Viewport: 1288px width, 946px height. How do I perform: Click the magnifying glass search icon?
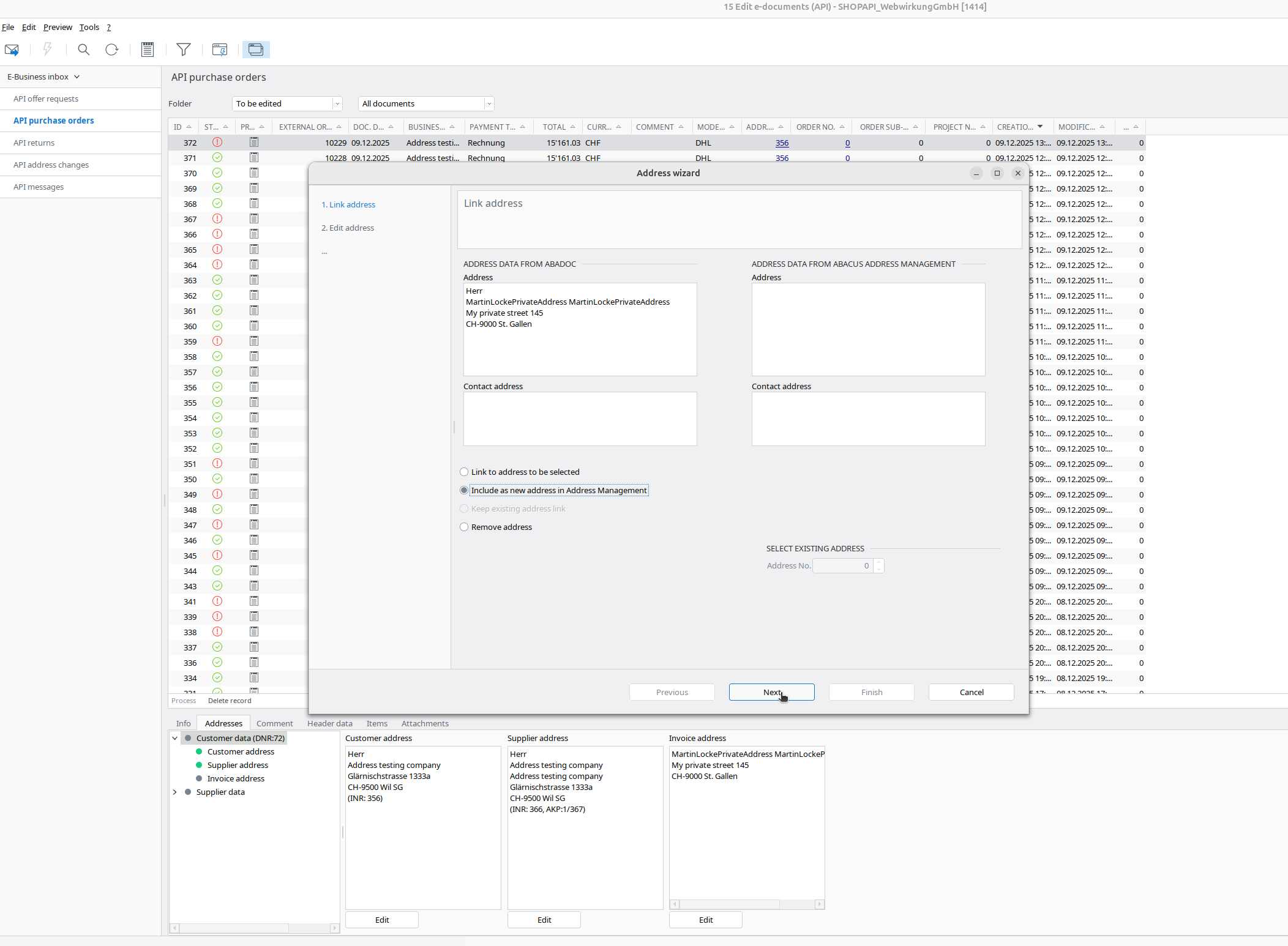[x=84, y=50]
